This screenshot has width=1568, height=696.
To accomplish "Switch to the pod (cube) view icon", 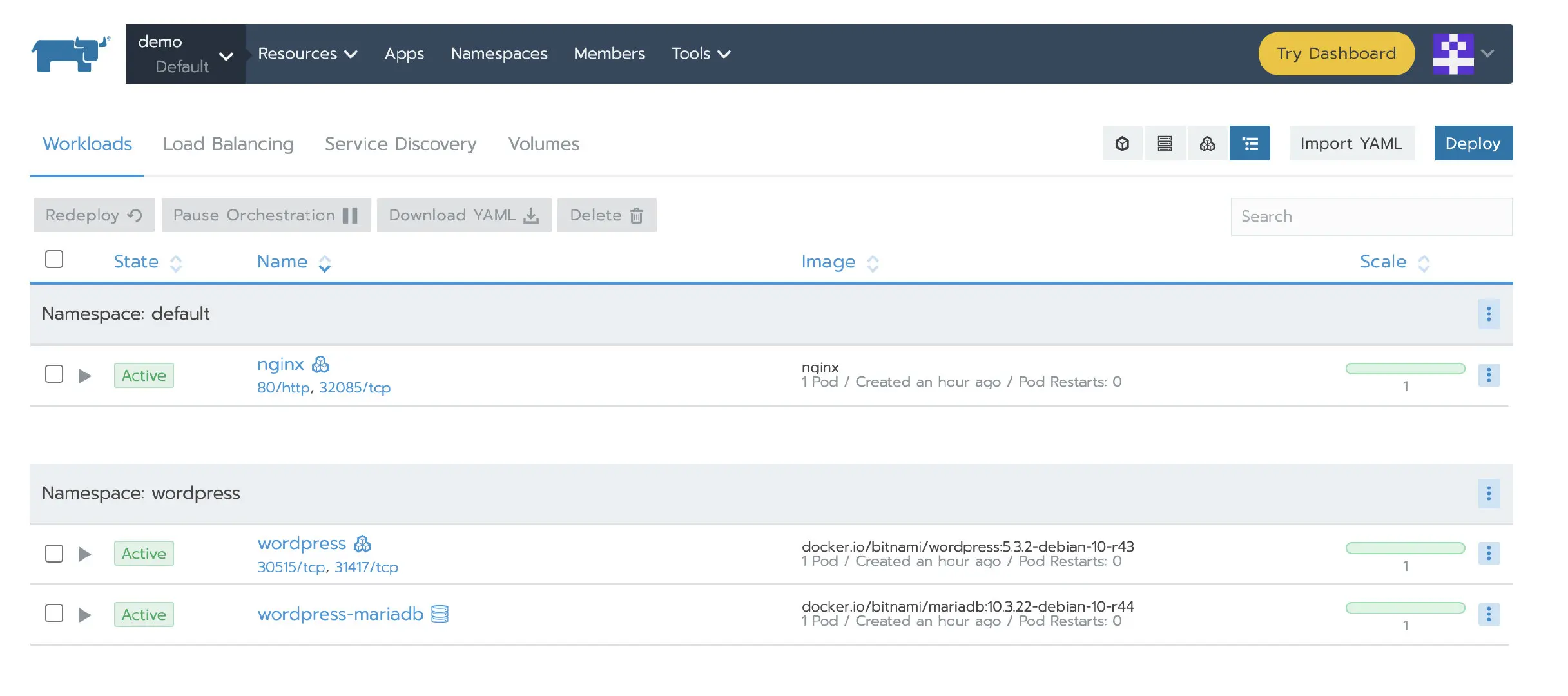I will (x=1122, y=143).
